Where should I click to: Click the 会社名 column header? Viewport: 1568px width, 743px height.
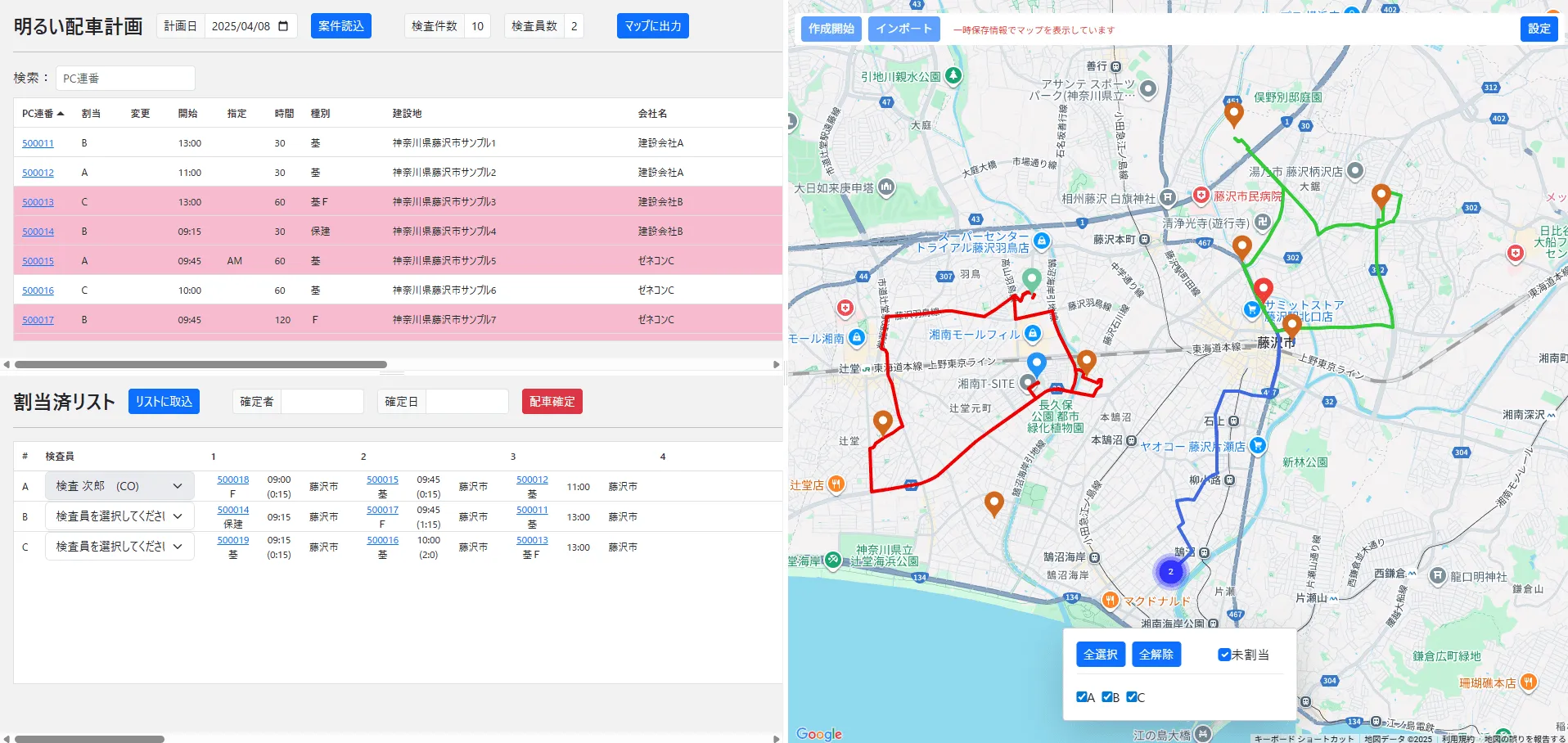652,114
